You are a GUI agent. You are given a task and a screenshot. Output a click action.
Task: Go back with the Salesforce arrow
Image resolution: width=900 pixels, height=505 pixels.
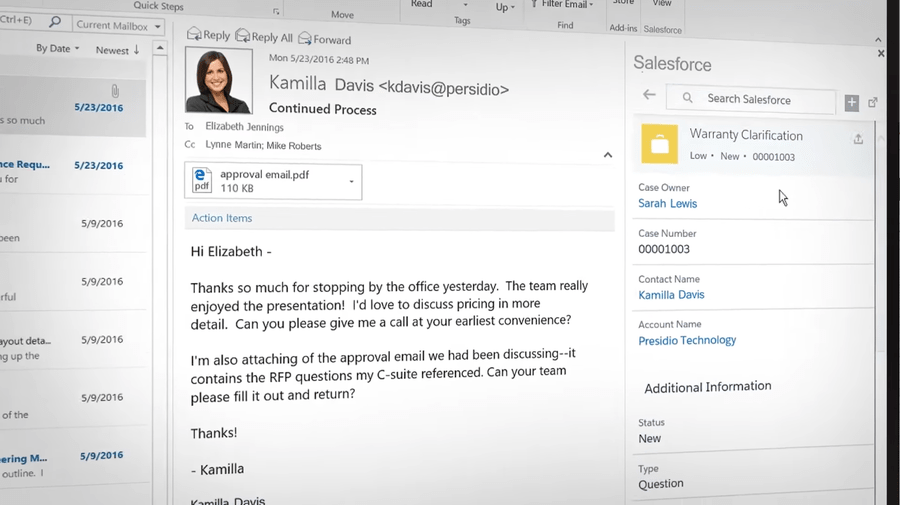tap(649, 94)
